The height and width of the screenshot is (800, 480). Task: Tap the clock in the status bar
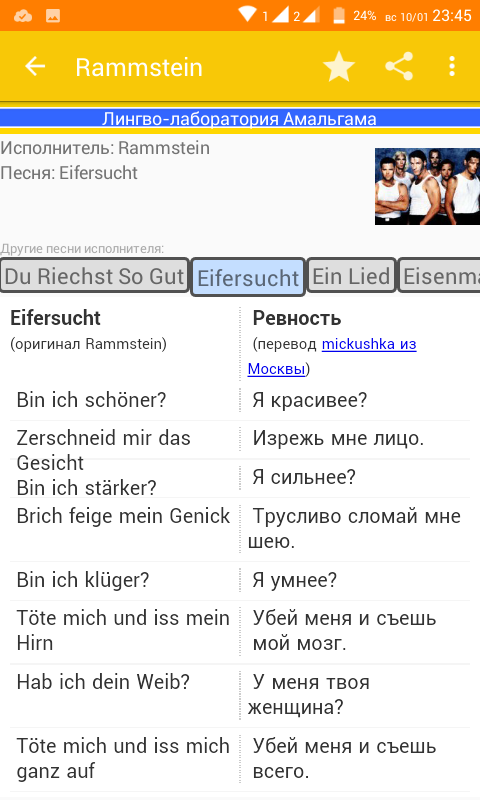point(452,16)
